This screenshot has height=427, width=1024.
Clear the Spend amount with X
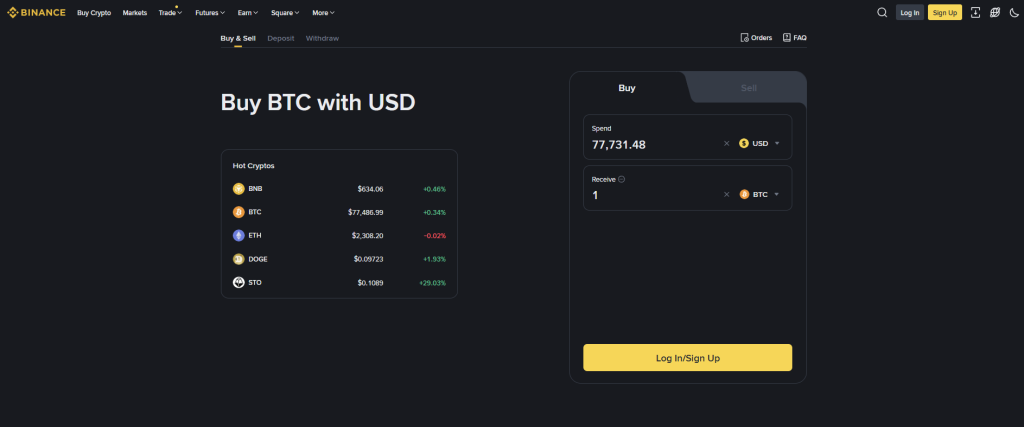pyautogui.click(x=727, y=144)
